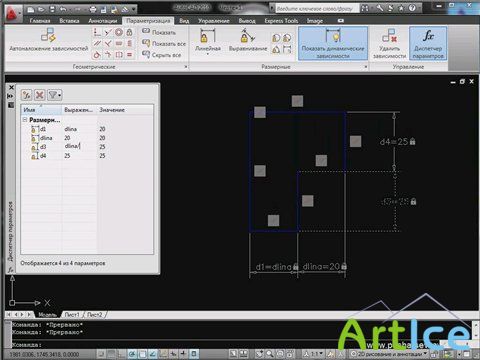480x360 pixels.
Task: Select the Smooth constraint icon
Action: pos(108,54)
